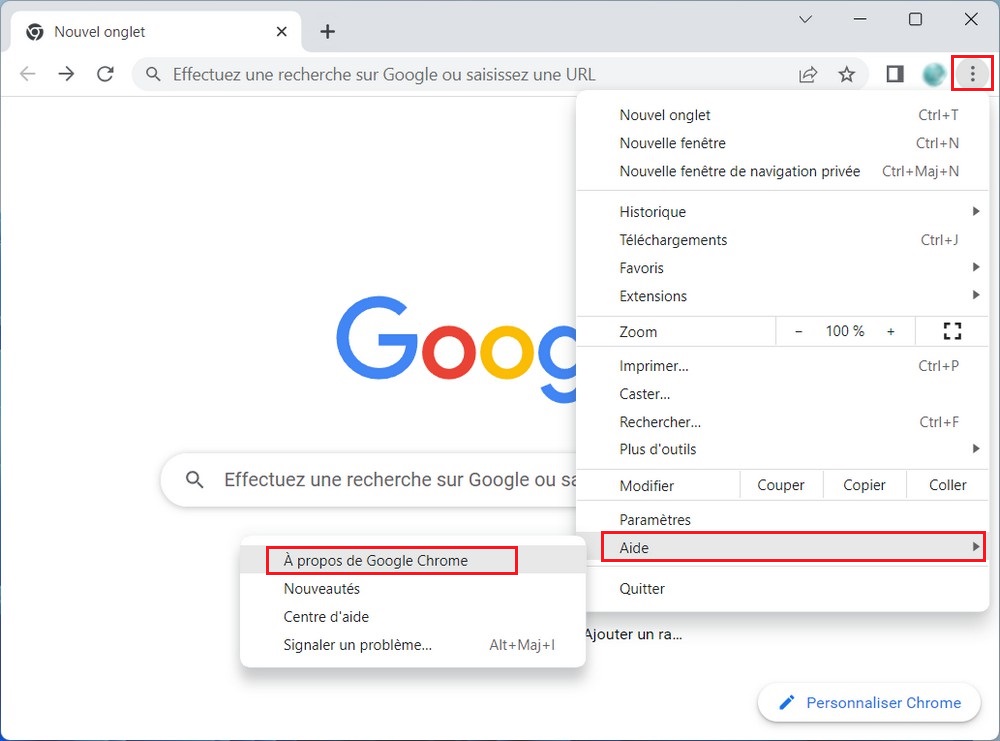Expand the Favoris submenu

click(x=783, y=268)
